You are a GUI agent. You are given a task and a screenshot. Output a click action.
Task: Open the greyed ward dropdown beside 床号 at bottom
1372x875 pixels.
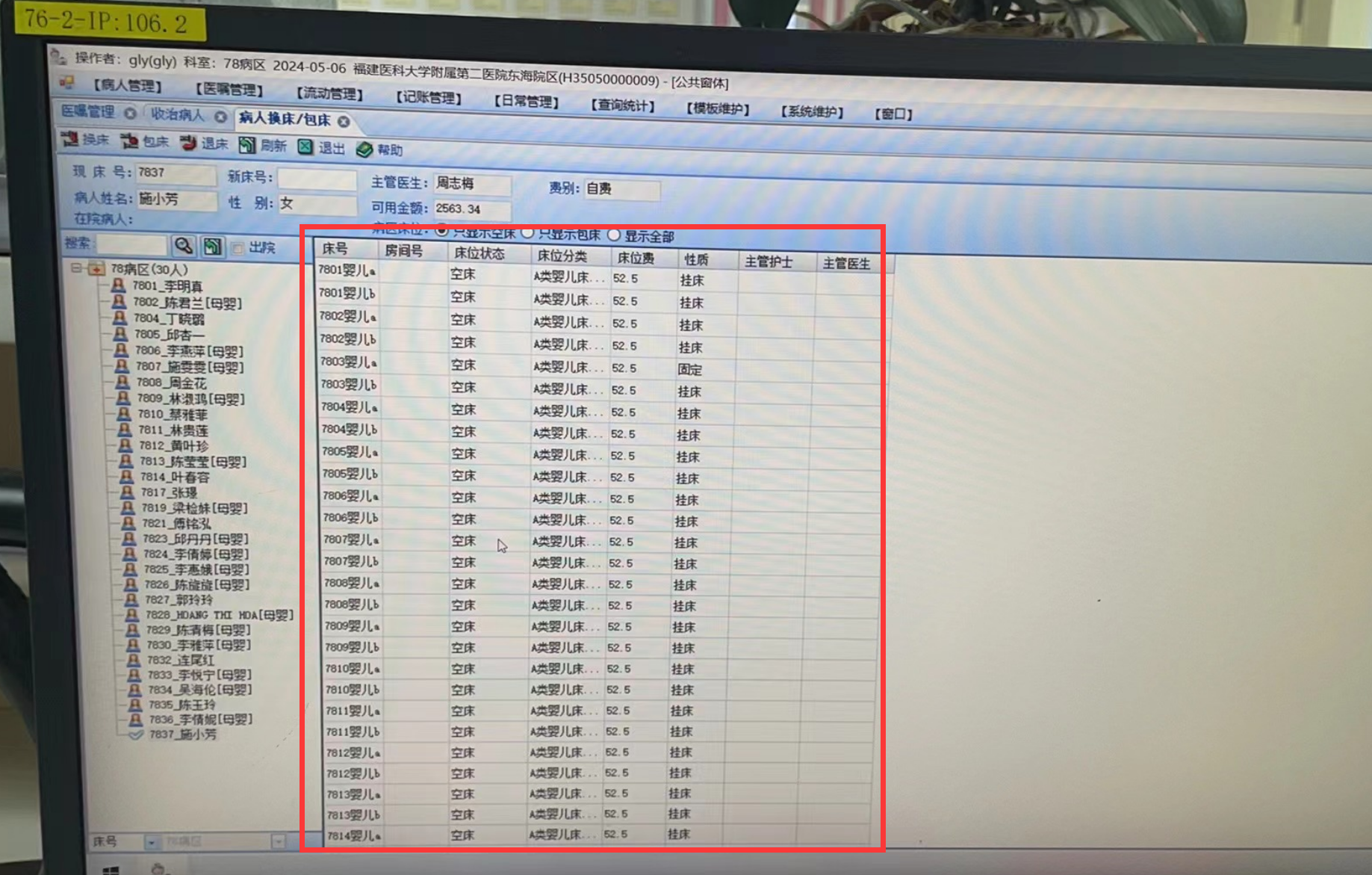tap(278, 842)
